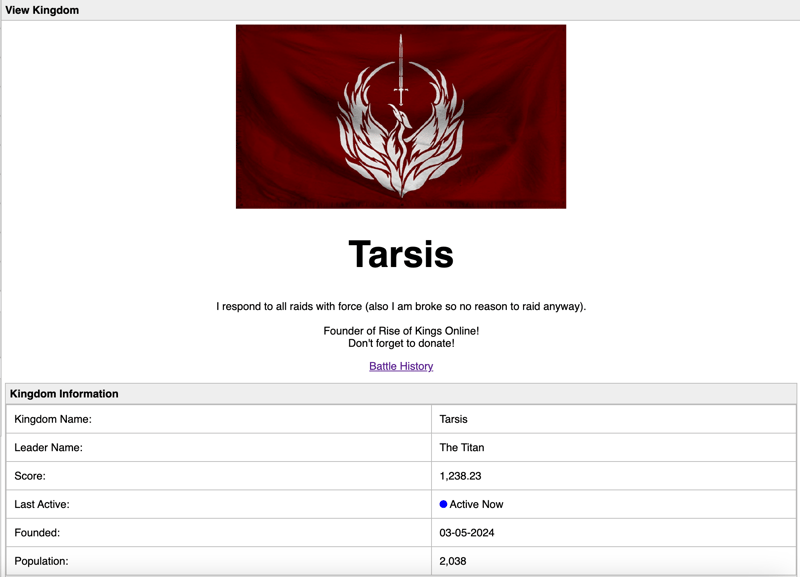The image size is (800, 577).
Task: Click the Founded row label
Action: pyautogui.click(x=37, y=533)
